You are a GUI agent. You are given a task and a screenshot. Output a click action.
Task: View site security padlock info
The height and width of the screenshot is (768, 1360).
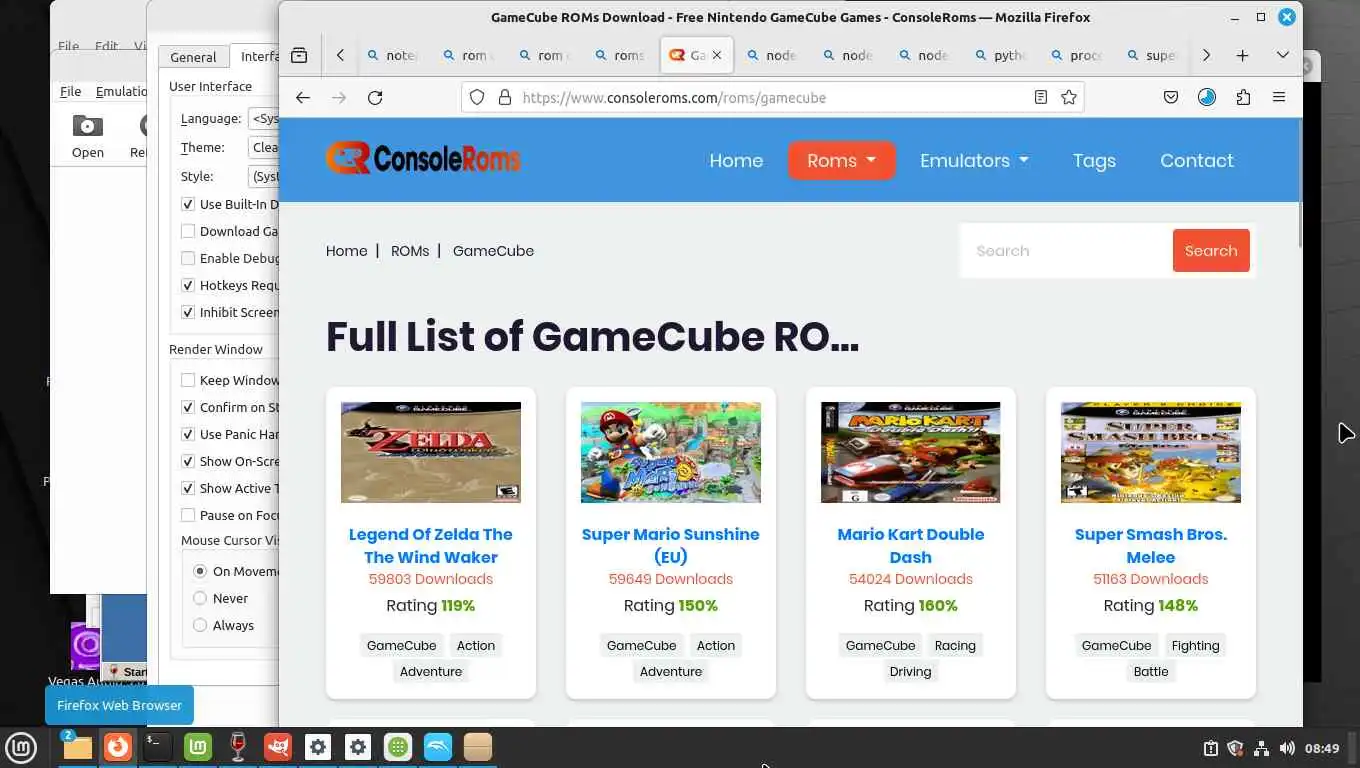click(x=504, y=97)
